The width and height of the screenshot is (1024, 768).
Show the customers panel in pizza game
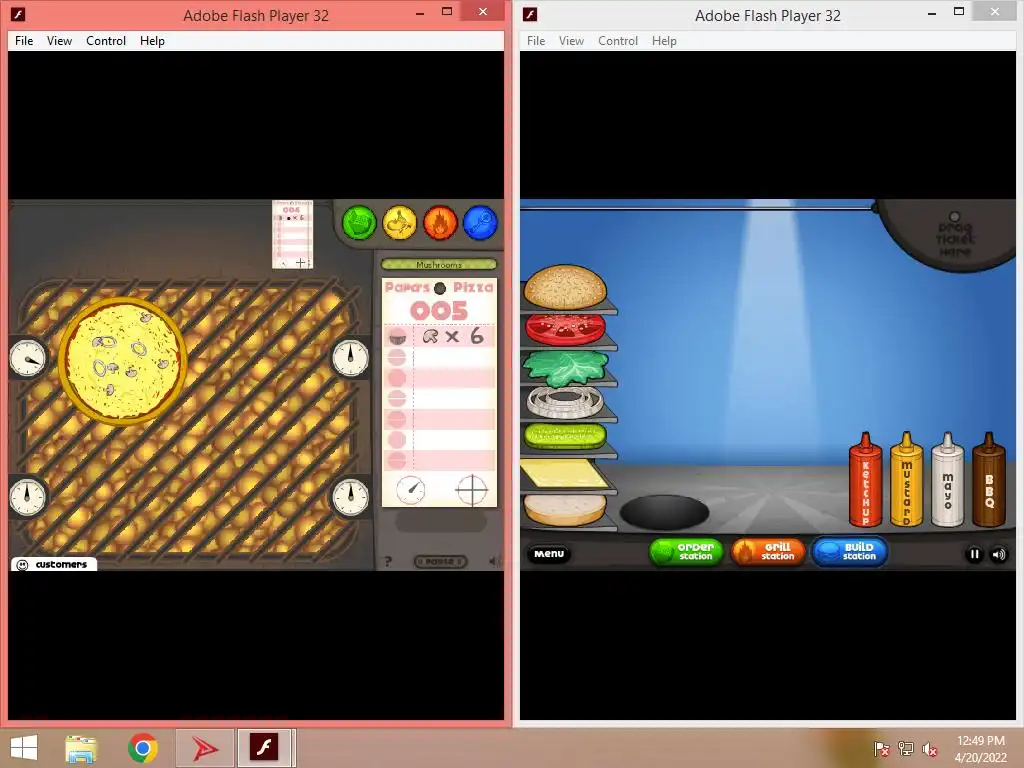click(x=54, y=564)
